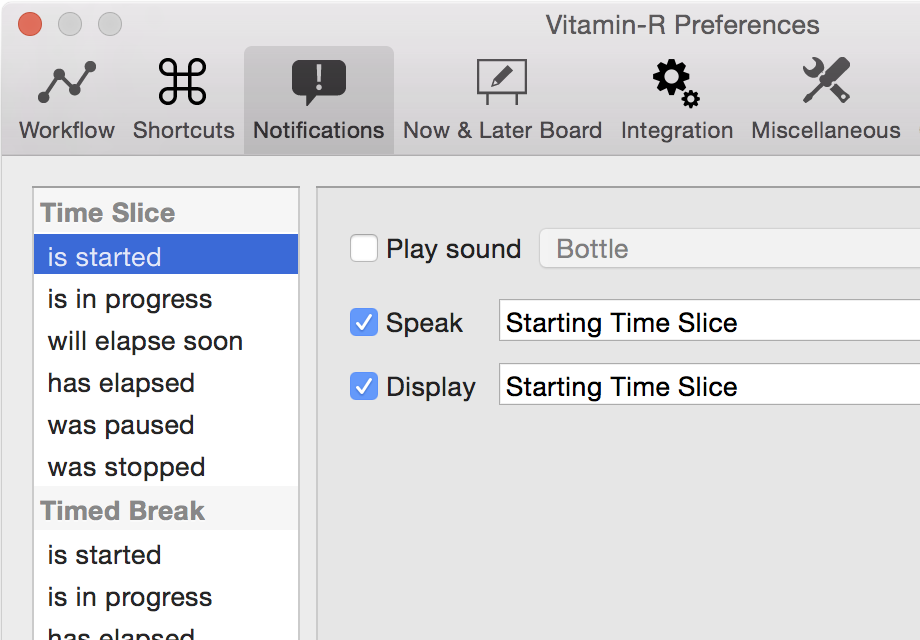Disable the Display checkbox
Viewport: 920px width, 640px height.
click(364, 386)
